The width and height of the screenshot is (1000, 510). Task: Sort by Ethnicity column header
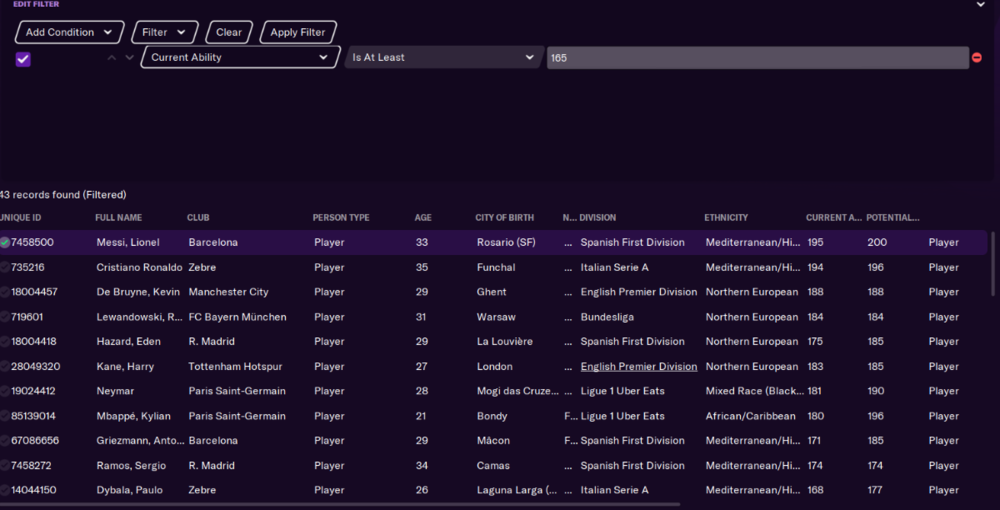pyautogui.click(x=726, y=217)
